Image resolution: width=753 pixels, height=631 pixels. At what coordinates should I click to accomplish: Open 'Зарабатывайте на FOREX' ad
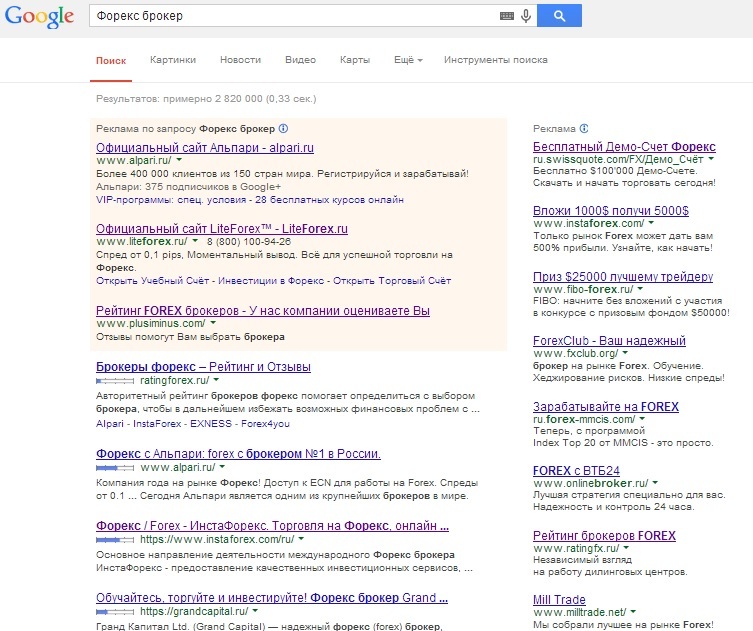tap(606, 407)
